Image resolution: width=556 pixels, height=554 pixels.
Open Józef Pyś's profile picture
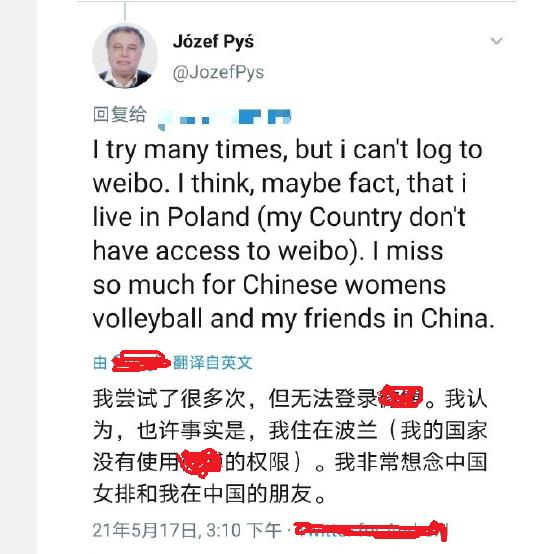pyautogui.click(x=125, y=57)
